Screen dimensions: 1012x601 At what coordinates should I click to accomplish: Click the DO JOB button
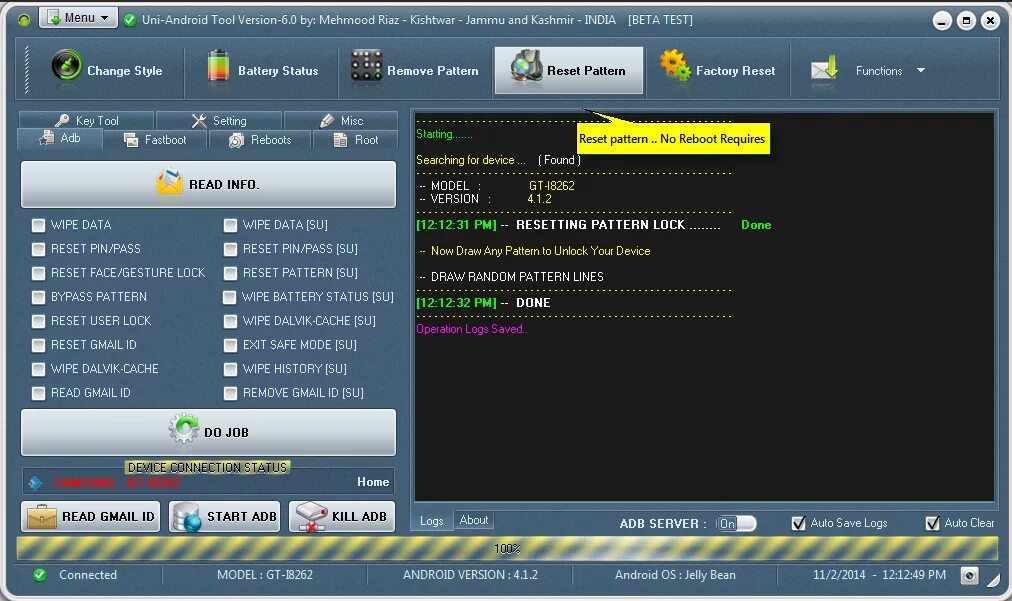(x=208, y=432)
